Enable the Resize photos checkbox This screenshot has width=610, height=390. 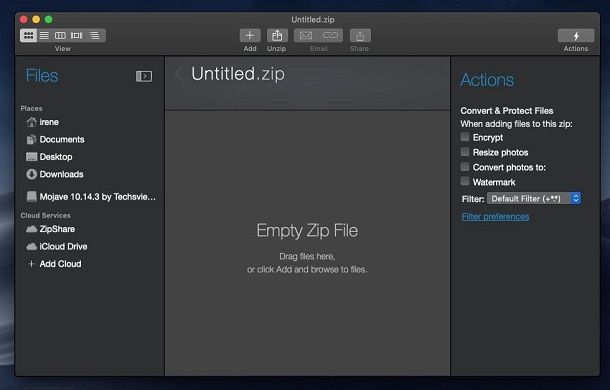pos(465,152)
